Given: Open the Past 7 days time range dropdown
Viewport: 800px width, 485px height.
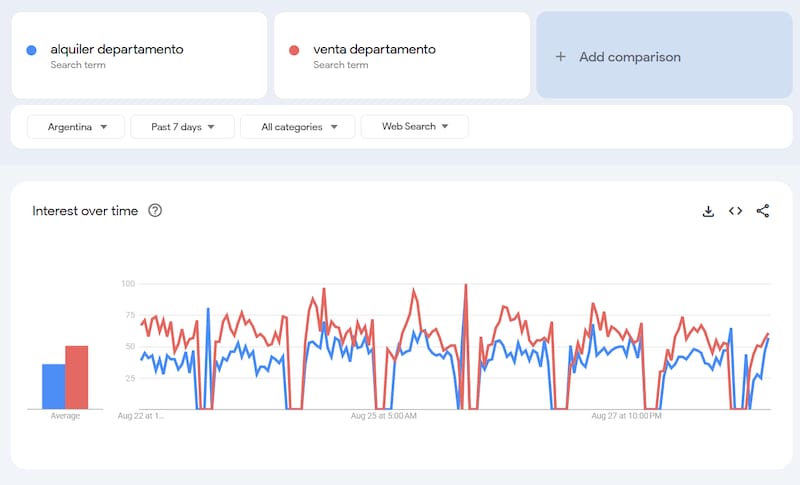Looking at the screenshot, I should point(182,127).
